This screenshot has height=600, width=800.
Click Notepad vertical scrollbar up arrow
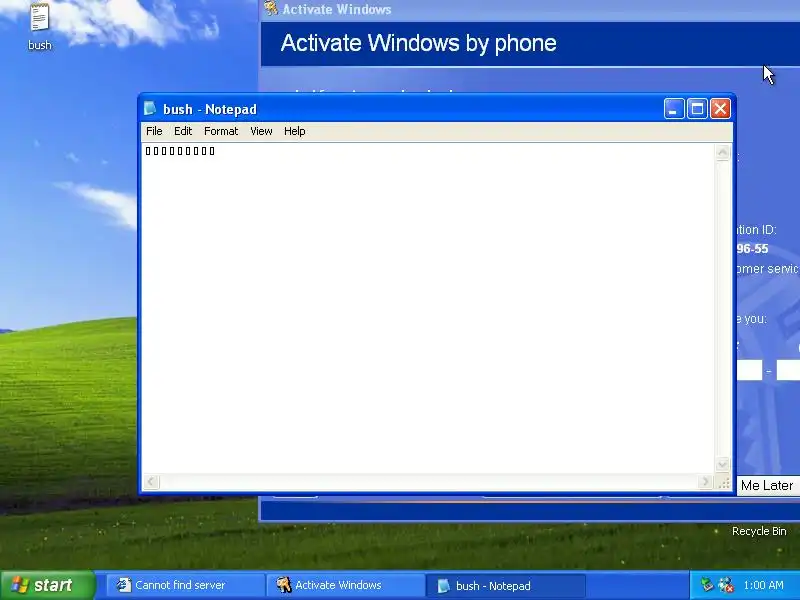click(x=722, y=153)
